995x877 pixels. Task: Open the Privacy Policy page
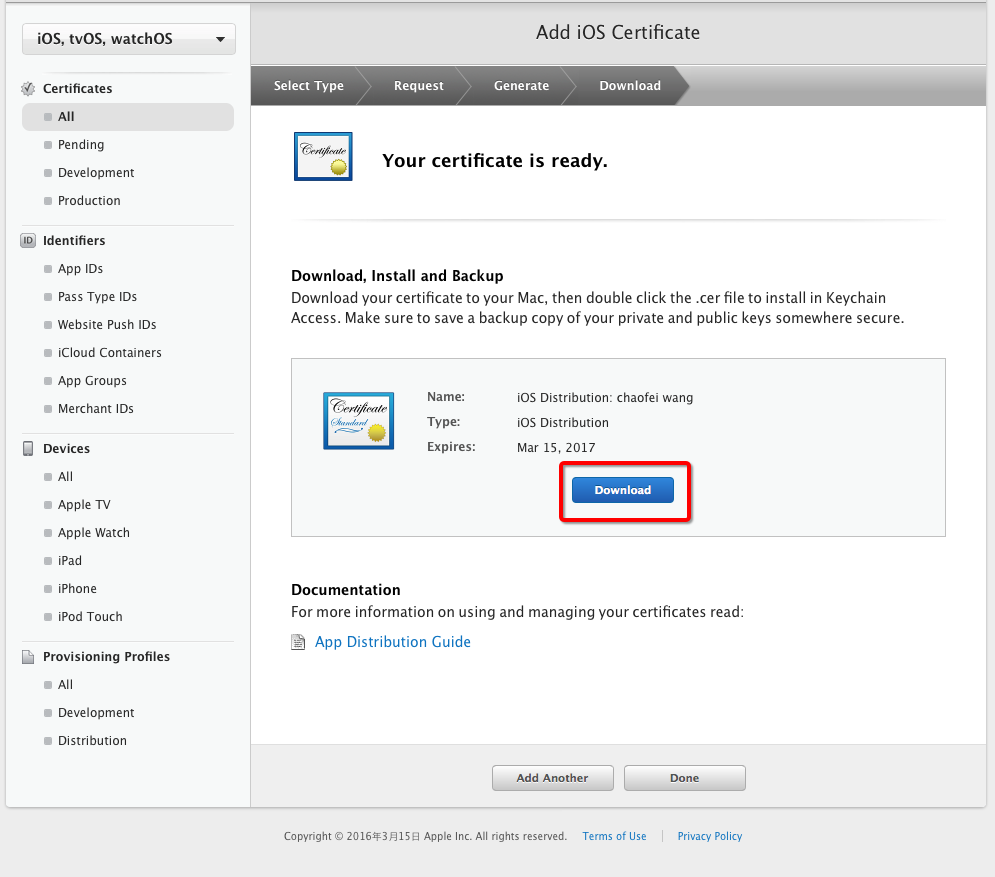pyautogui.click(x=709, y=836)
